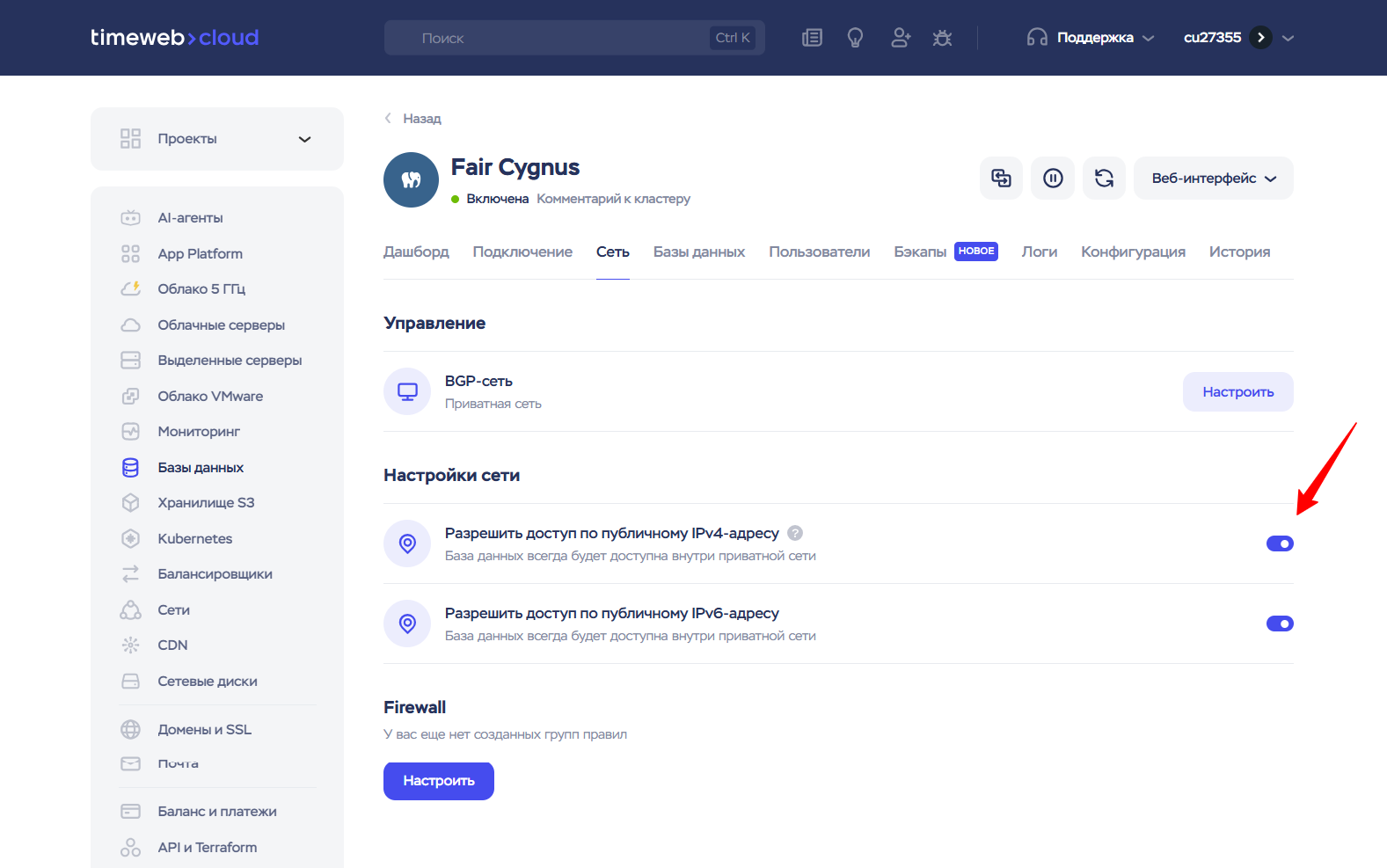
Task: Click the Базы данных database icon
Action: tap(130, 467)
